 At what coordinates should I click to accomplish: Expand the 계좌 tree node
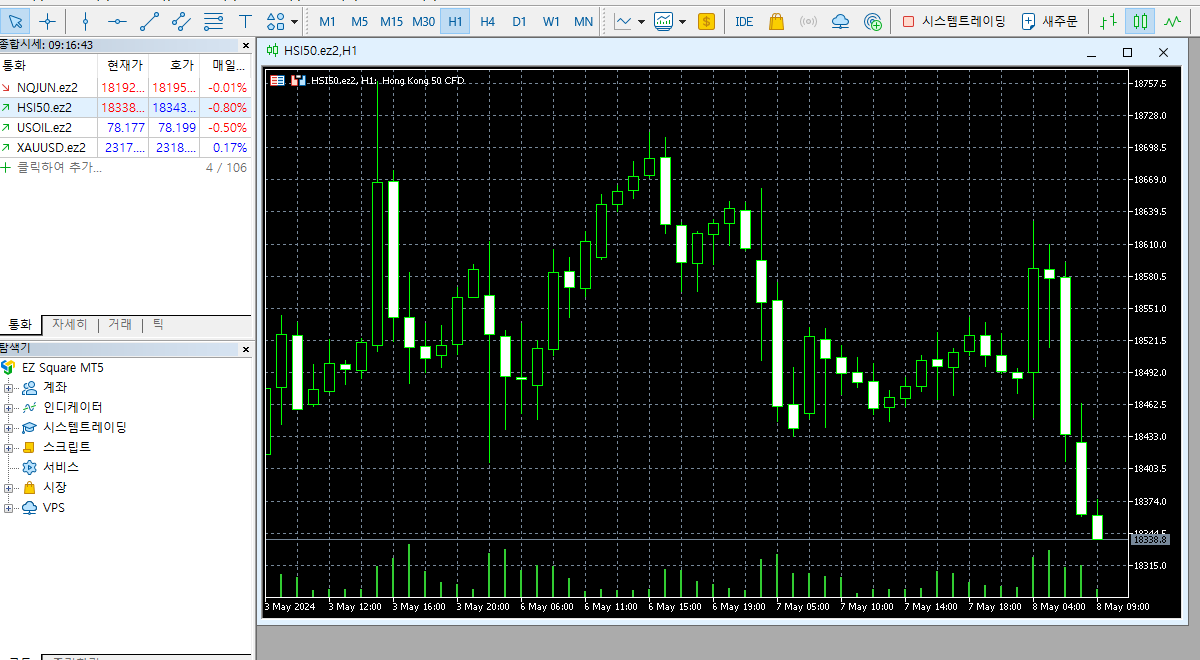click(8, 387)
